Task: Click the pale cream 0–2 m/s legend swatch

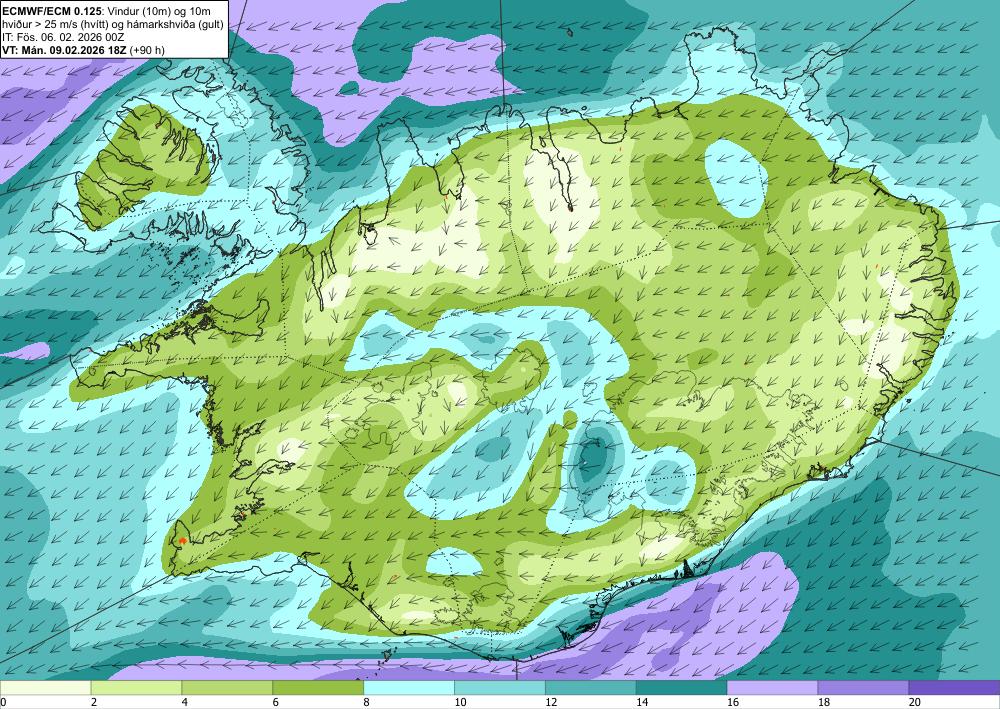Action: (45, 688)
